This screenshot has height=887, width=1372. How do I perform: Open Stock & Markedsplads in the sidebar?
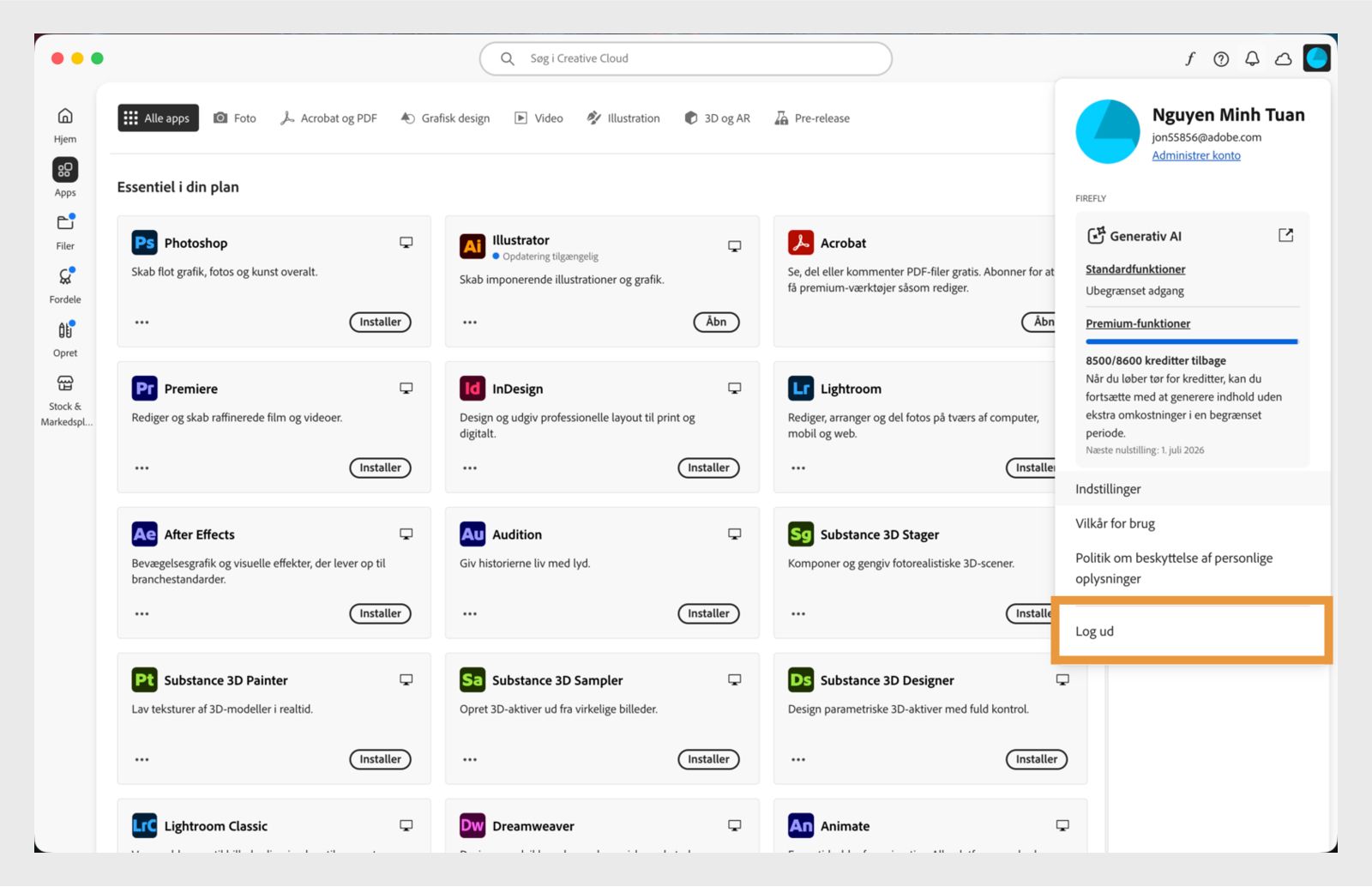[65, 383]
